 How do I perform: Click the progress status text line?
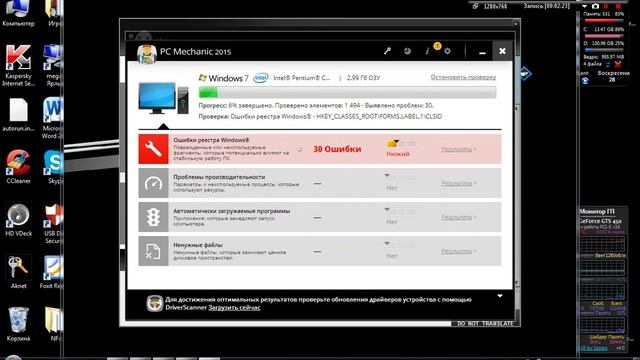pos(316,105)
